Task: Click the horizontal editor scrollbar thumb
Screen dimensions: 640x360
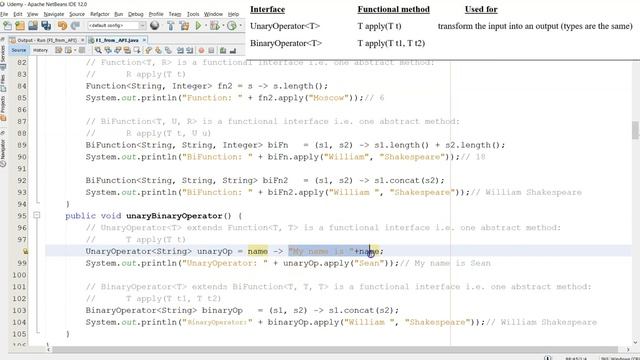Action: (x=335, y=349)
